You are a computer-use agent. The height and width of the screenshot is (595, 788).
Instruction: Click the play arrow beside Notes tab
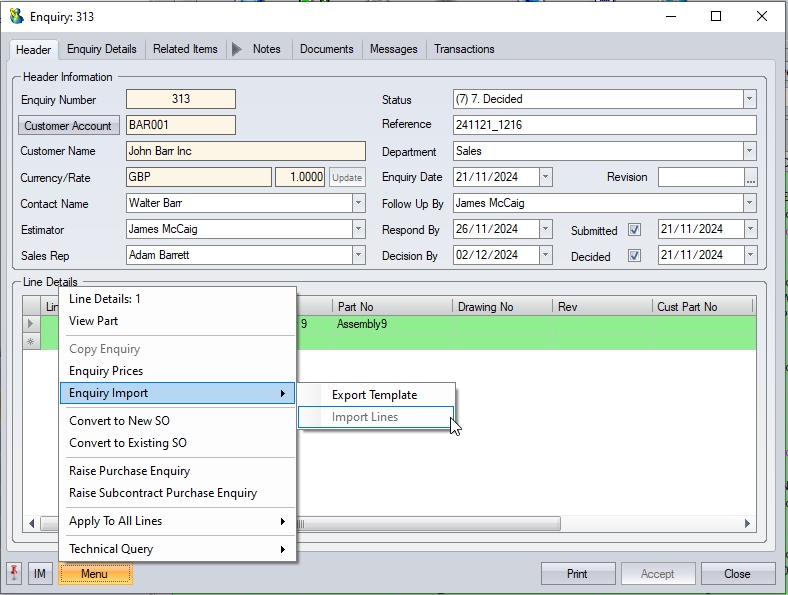pos(237,49)
